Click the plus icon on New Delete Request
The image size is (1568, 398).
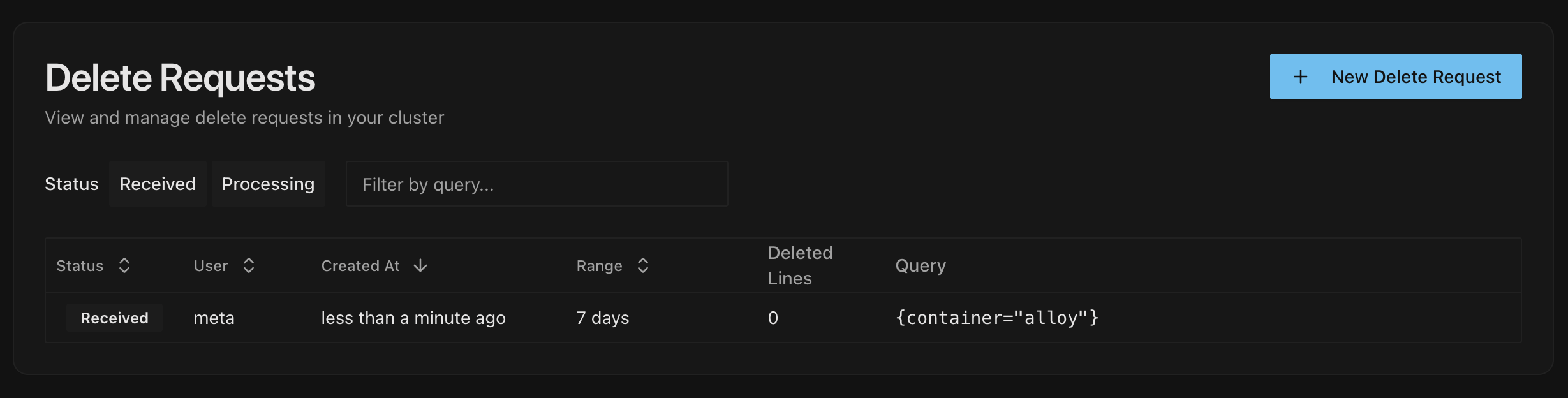[x=1300, y=77]
